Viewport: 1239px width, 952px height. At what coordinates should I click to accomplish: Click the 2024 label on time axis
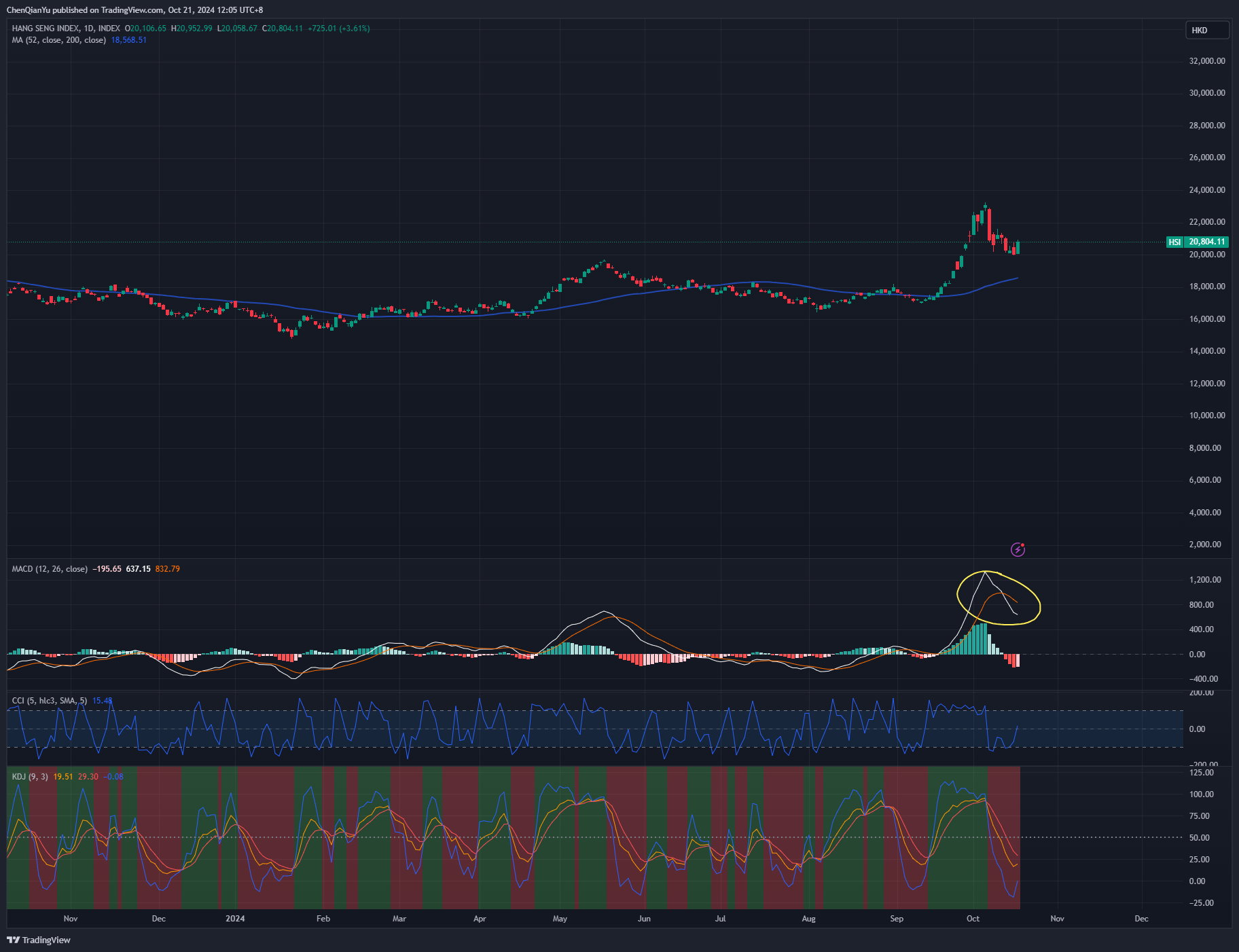(x=235, y=919)
